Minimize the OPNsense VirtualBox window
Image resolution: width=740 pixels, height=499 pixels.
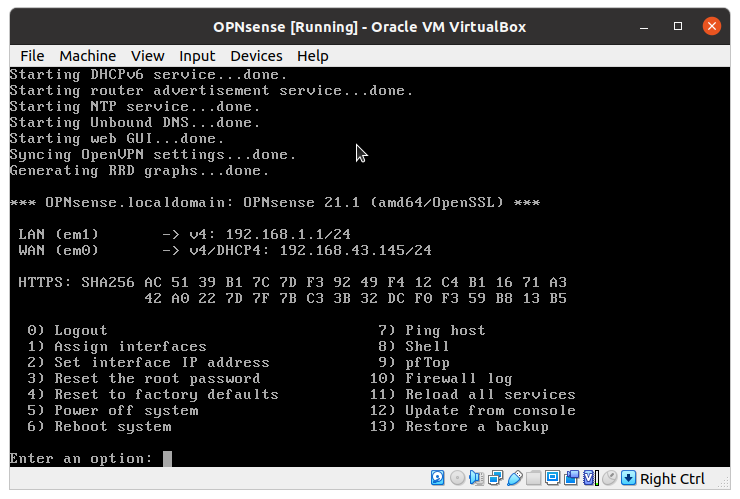(644, 26)
